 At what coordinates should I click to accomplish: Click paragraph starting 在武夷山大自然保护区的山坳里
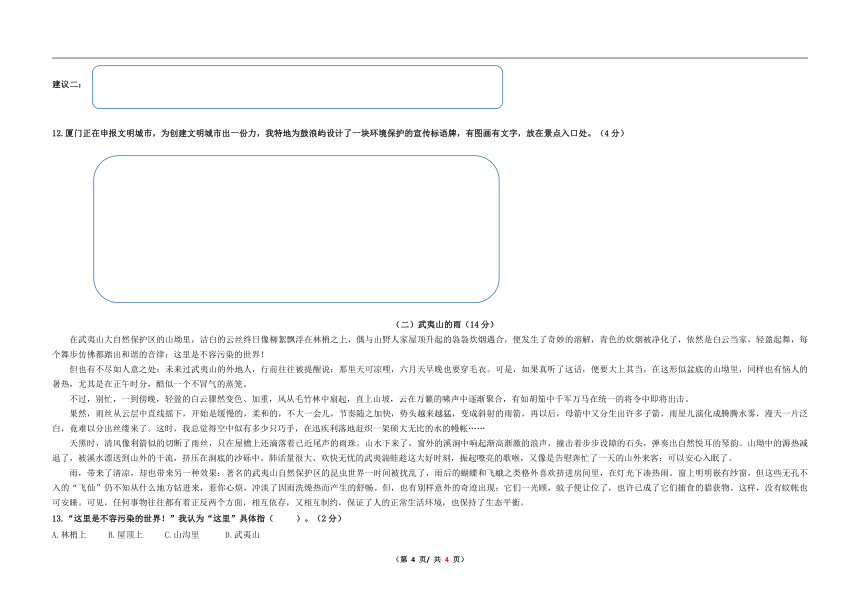tap(430, 347)
